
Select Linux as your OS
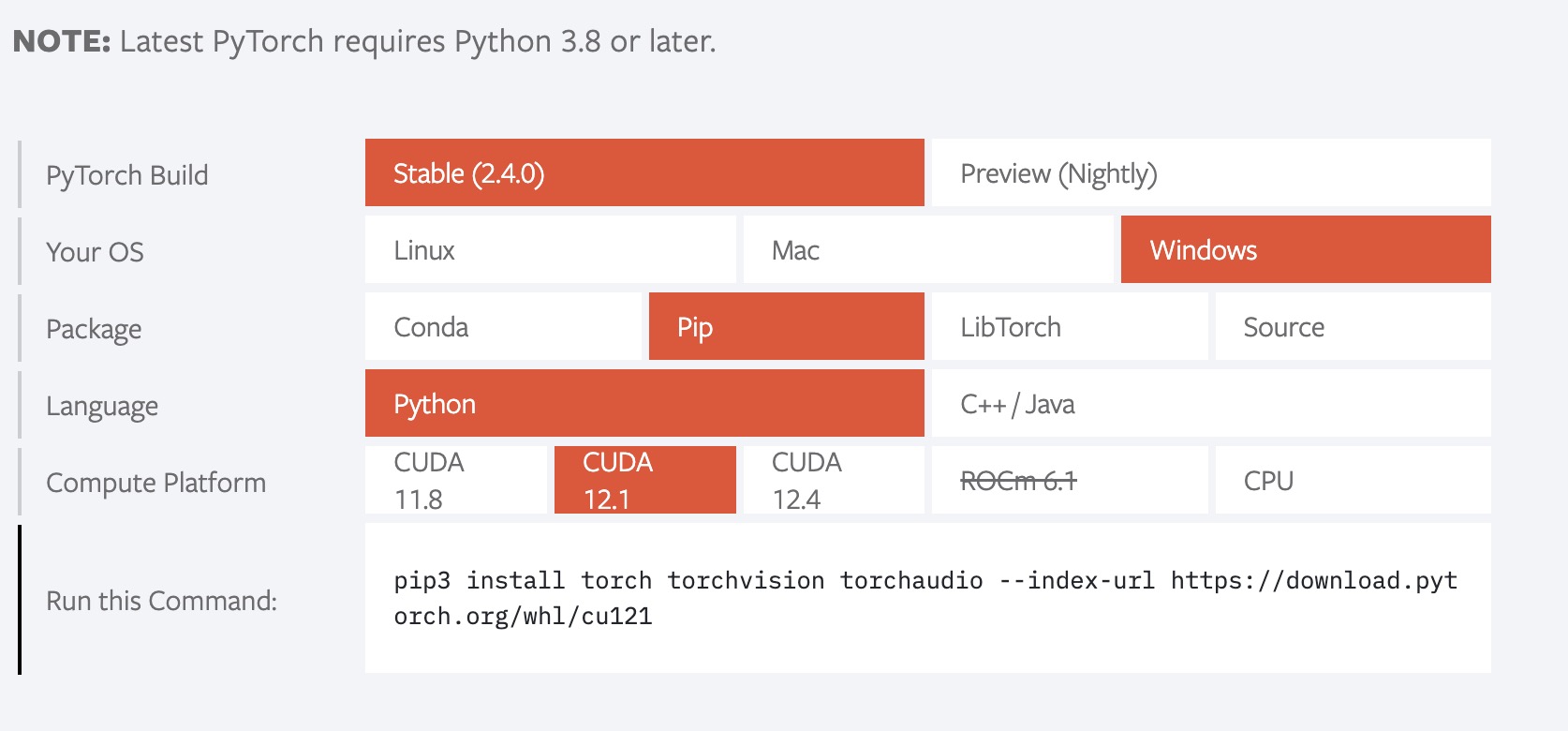pos(551,249)
